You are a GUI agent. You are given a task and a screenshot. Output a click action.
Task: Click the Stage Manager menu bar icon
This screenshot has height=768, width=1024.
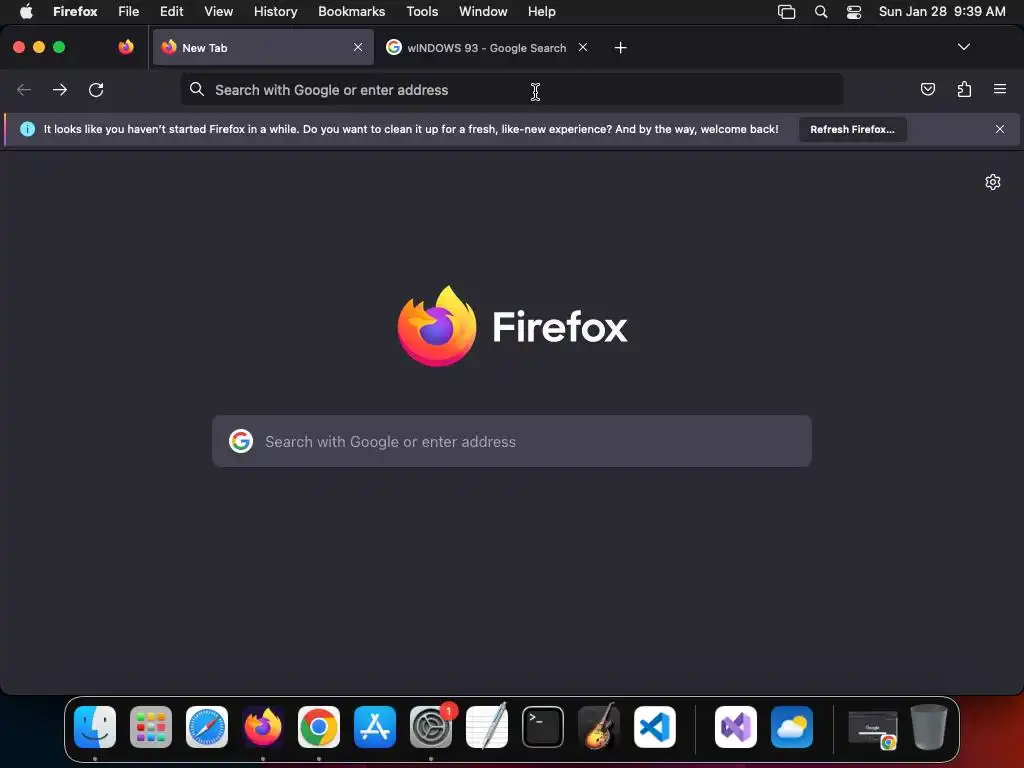point(786,12)
